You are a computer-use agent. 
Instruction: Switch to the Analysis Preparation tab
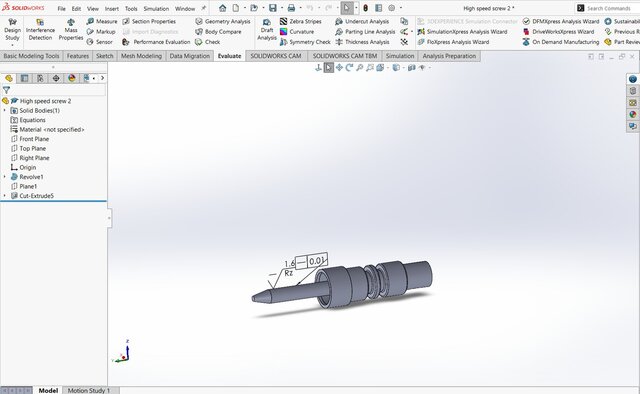(449, 56)
